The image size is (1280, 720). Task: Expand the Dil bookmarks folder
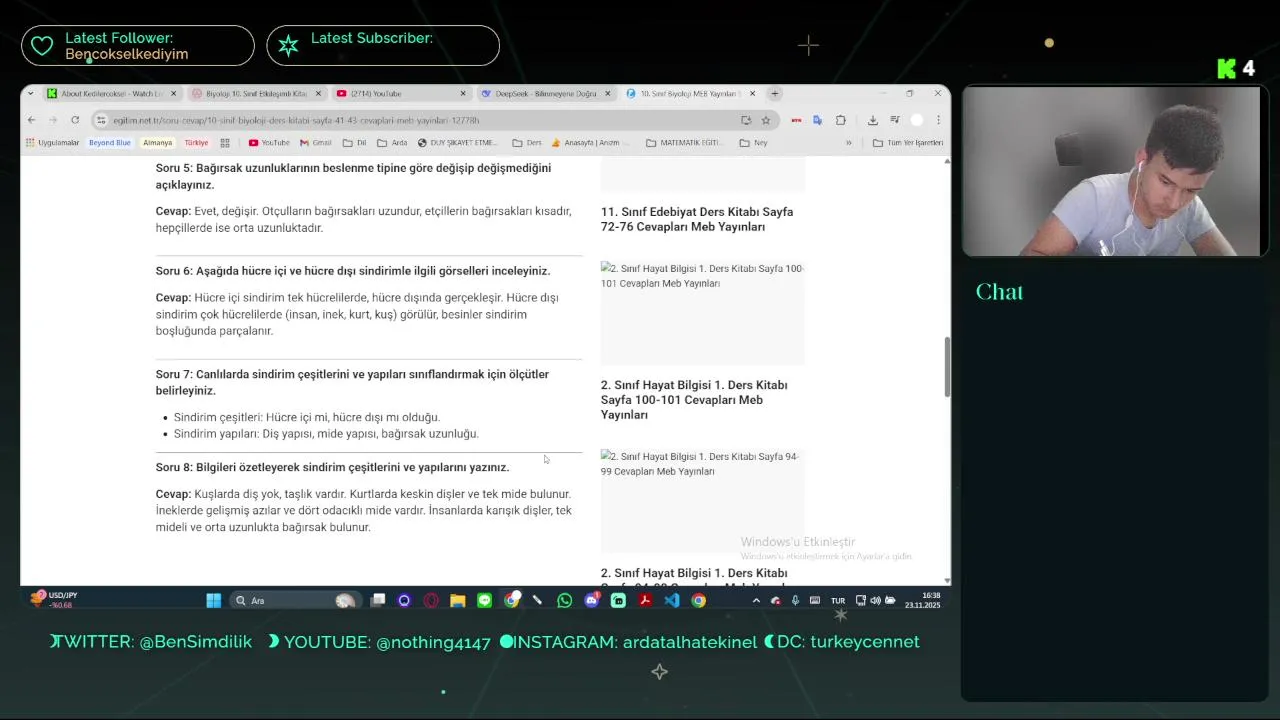(x=355, y=143)
